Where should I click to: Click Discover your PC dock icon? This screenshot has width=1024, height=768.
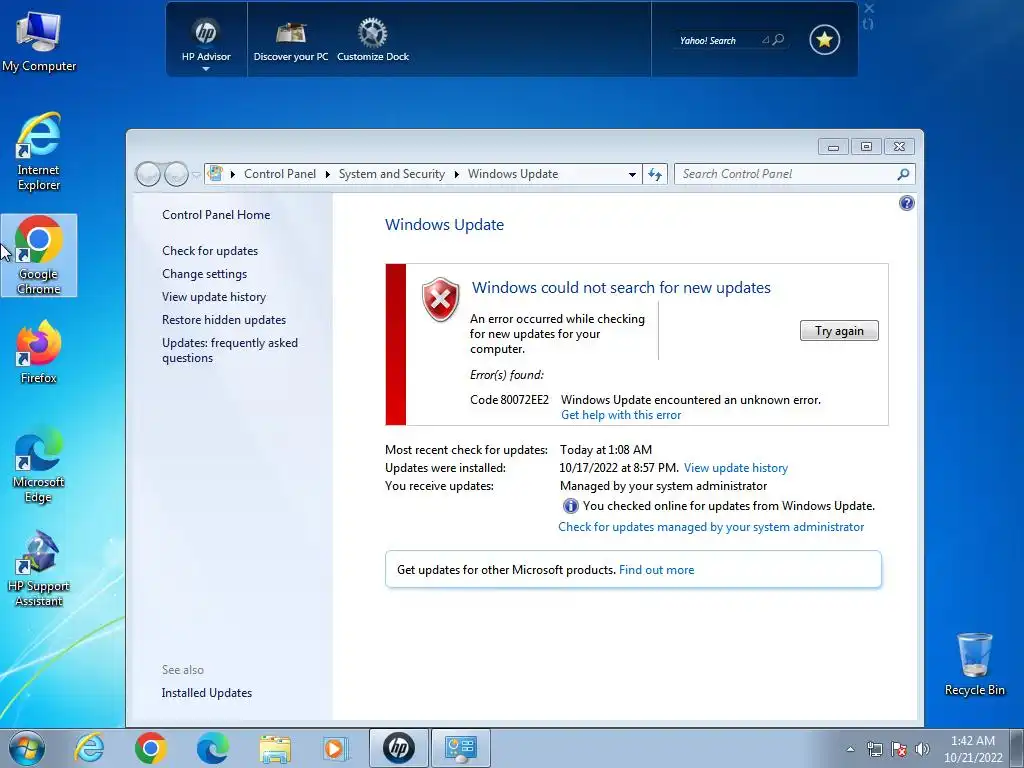point(291,40)
